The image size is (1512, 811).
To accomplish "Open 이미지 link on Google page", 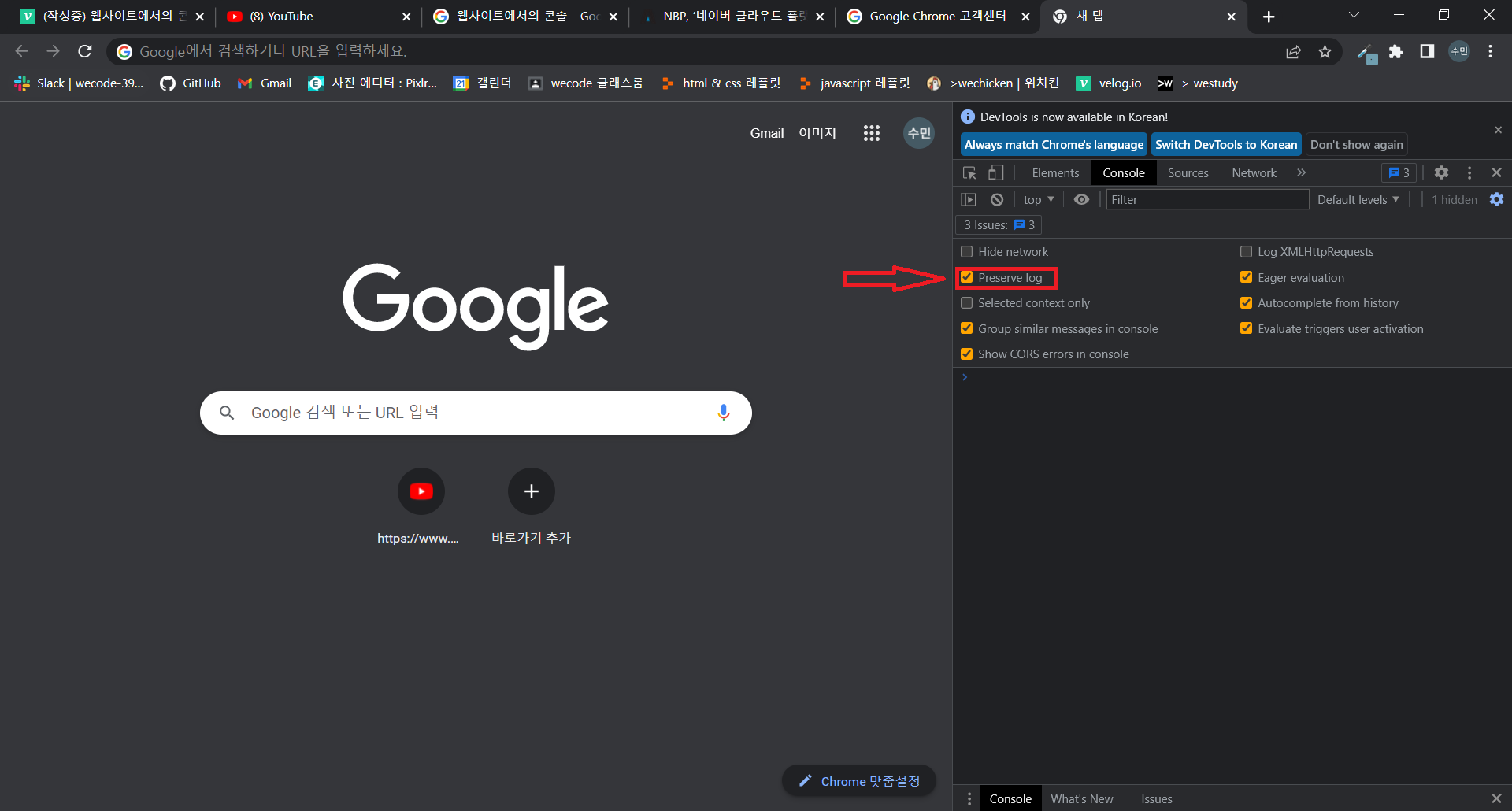I will (817, 133).
